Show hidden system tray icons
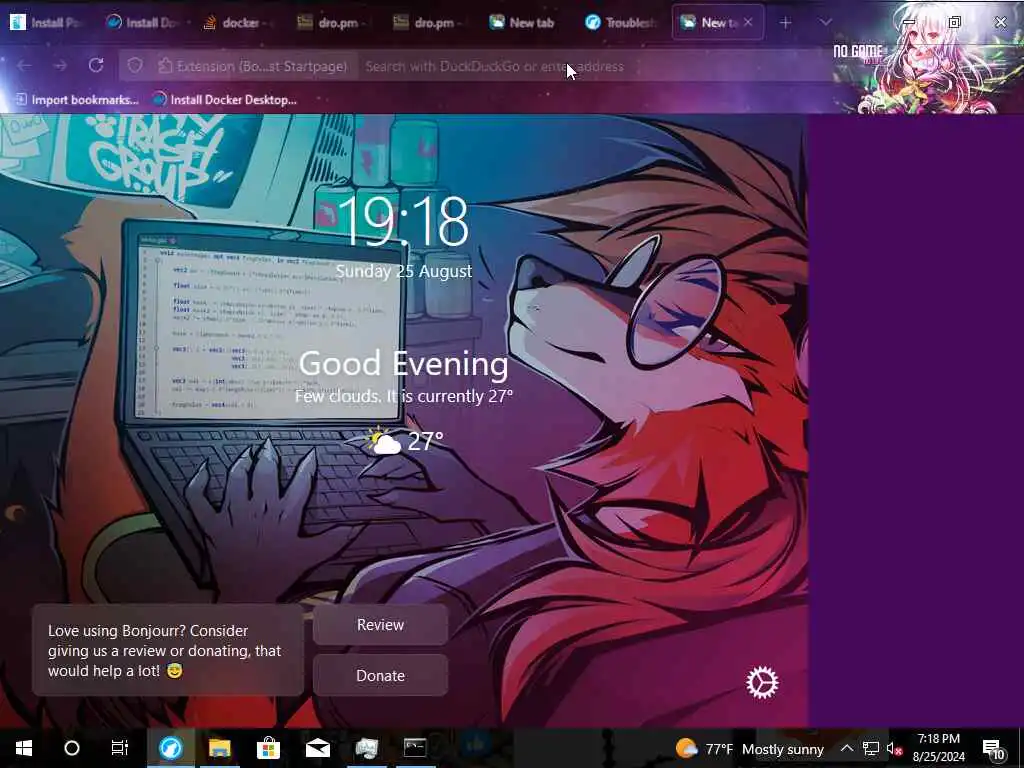The image size is (1024, 768). pyautogui.click(x=846, y=748)
